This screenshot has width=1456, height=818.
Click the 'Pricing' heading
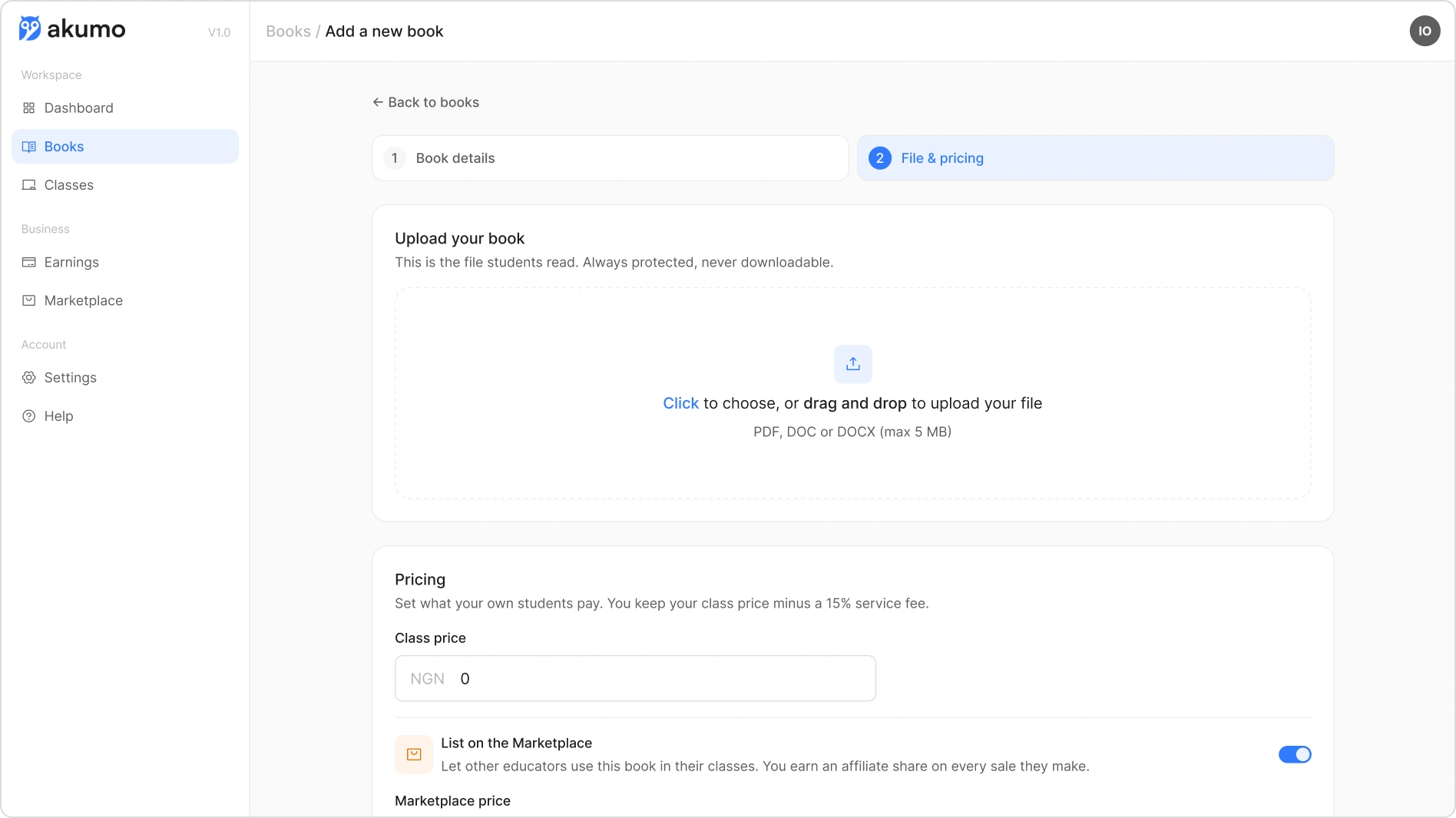[x=420, y=580]
